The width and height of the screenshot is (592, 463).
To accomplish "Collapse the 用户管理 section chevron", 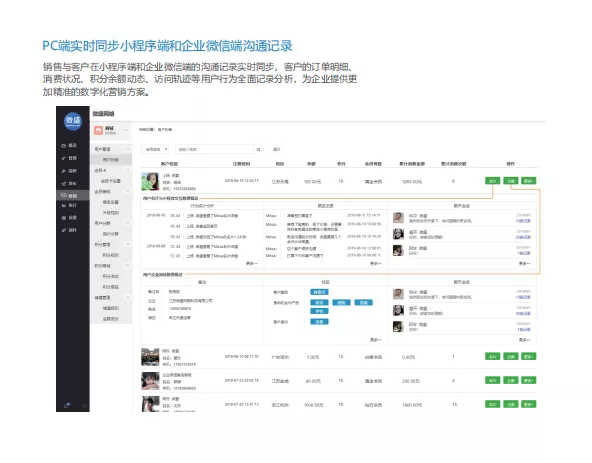I will click(128, 149).
